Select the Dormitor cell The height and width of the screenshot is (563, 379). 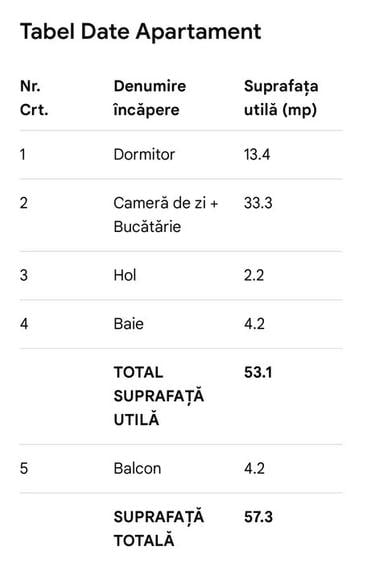(144, 155)
